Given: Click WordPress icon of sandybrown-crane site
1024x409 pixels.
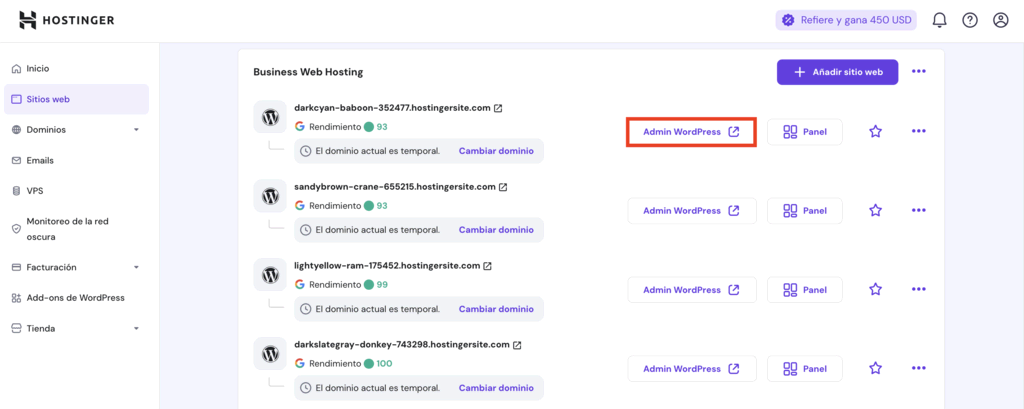Looking at the screenshot, I should coord(270,196).
